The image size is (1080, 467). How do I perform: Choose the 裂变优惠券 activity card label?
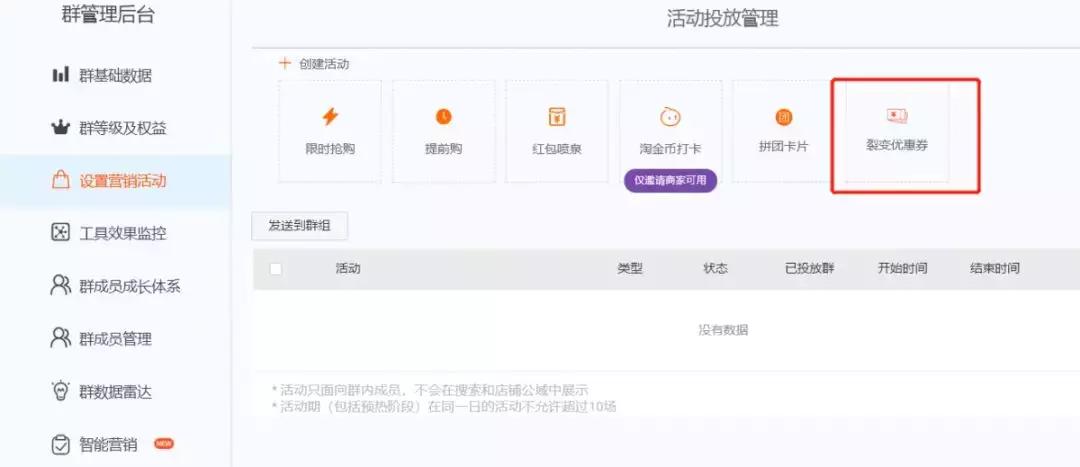click(x=897, y=145)
